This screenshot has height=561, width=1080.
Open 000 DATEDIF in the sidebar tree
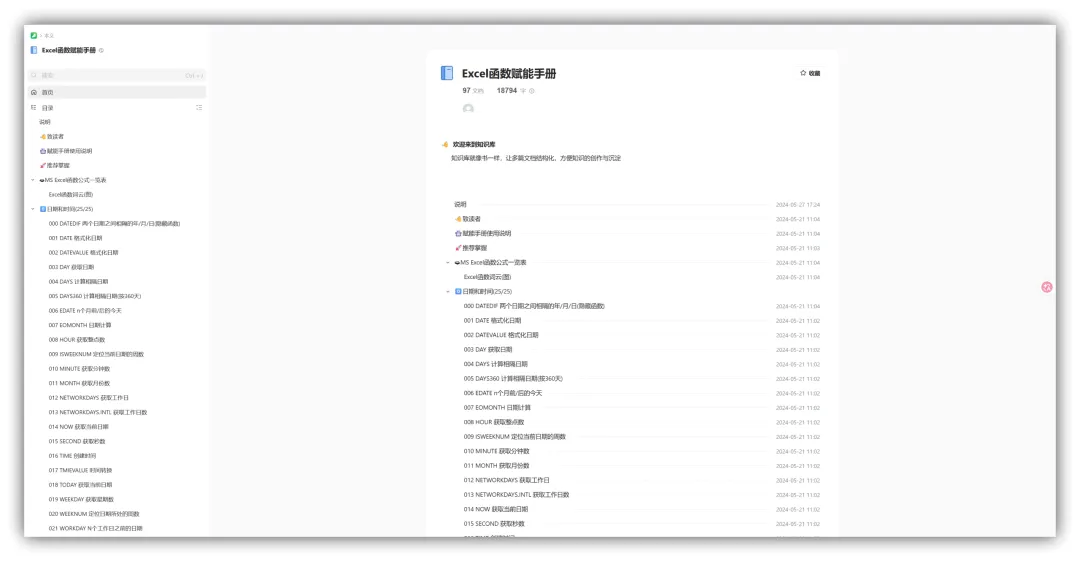(114, 223)
